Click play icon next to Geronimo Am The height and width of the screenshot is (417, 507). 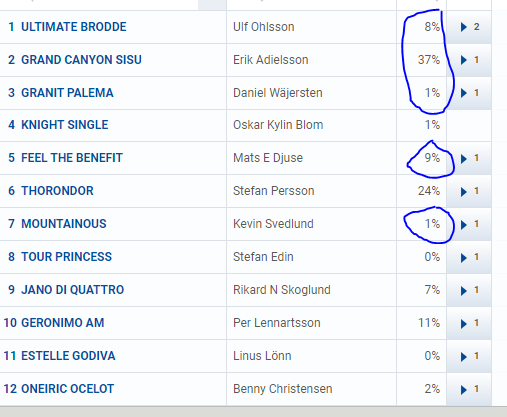click(x=463, y=324)
